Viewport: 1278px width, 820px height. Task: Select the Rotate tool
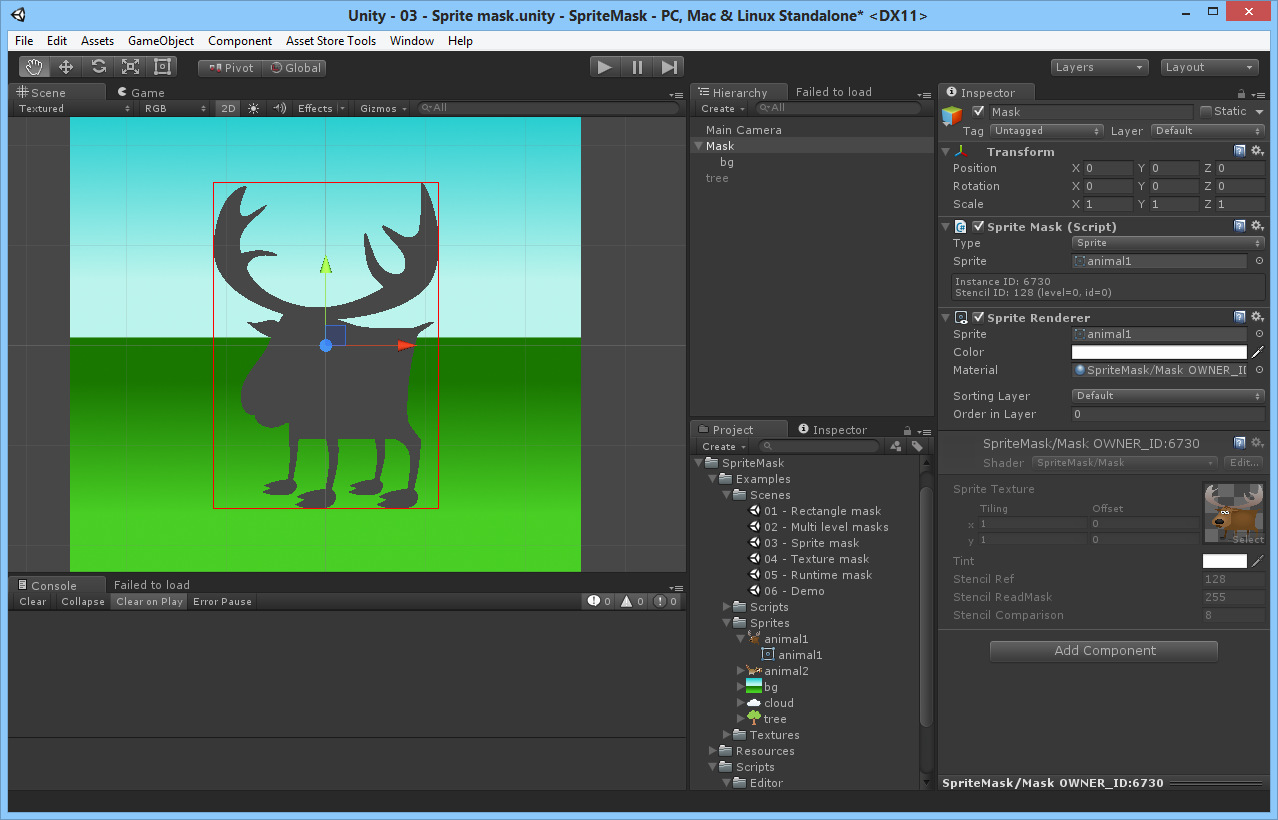(x=97, y=66)
